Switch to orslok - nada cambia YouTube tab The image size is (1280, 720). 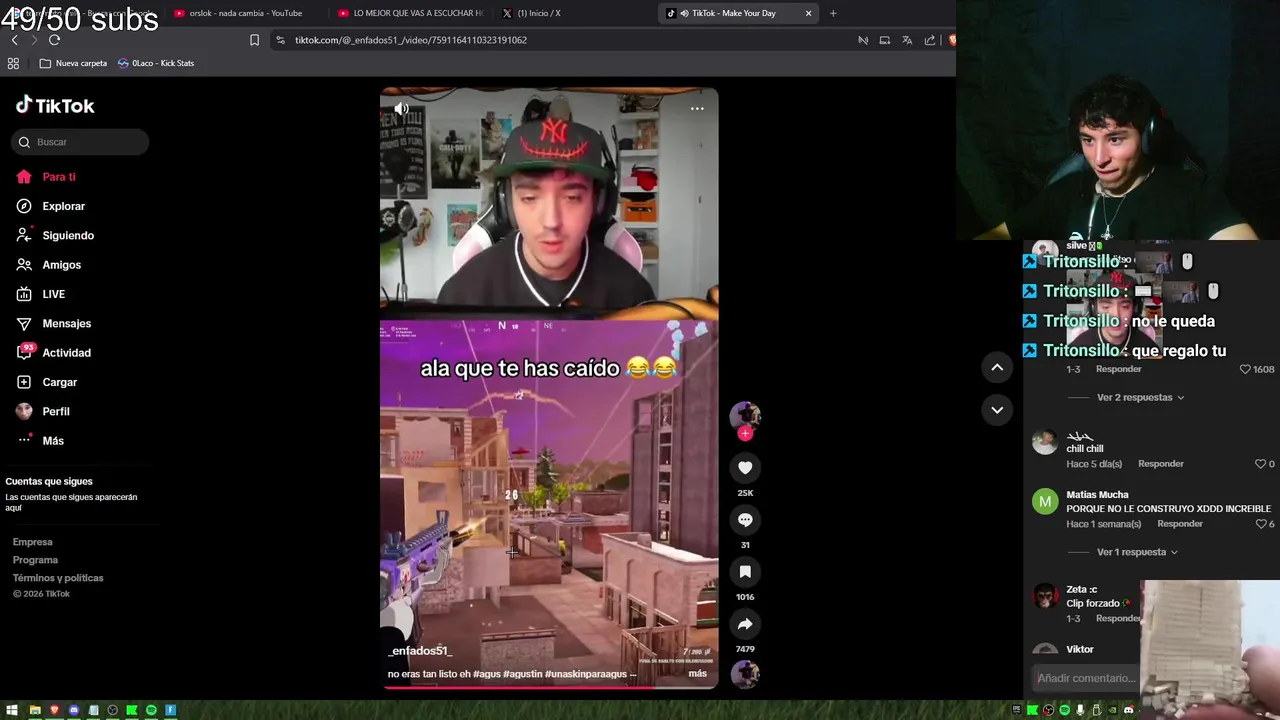click(x=245, y=13)
